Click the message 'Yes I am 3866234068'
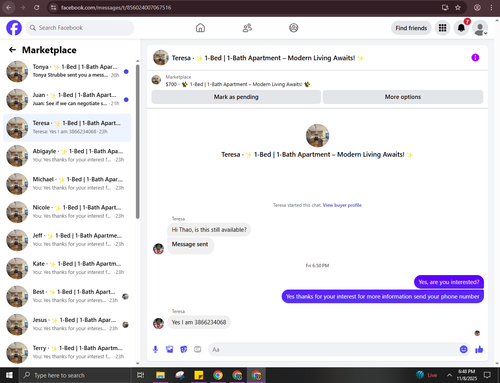This screenshot has width=500, height=383. [199, 322]
